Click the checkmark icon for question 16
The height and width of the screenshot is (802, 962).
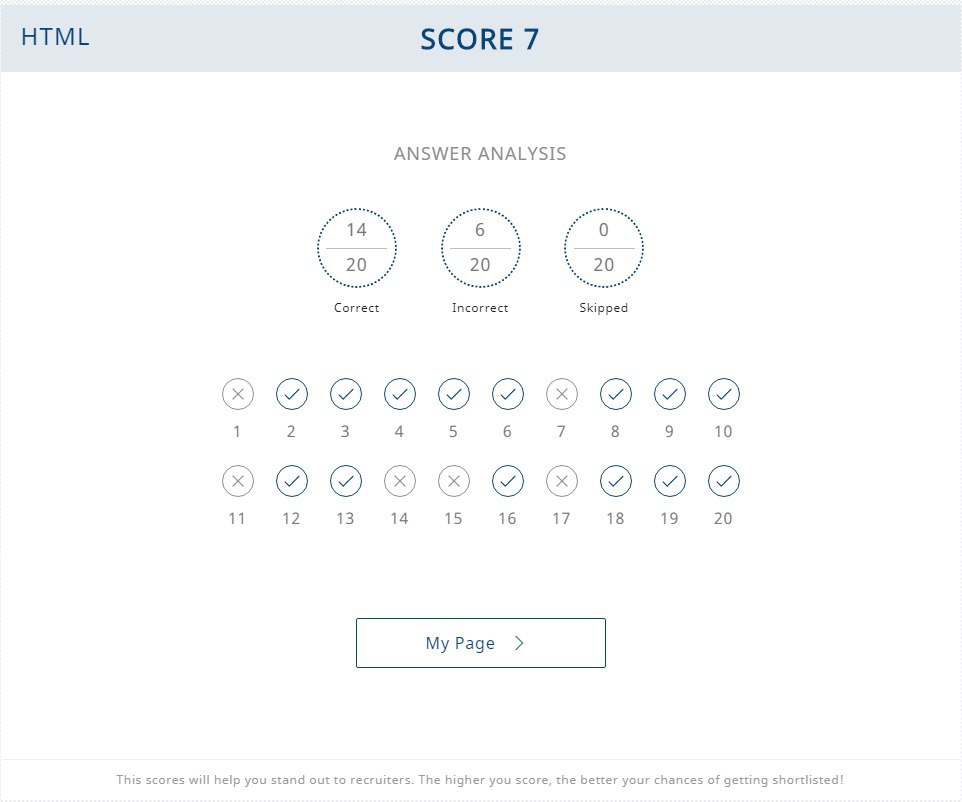coord(508,481)
